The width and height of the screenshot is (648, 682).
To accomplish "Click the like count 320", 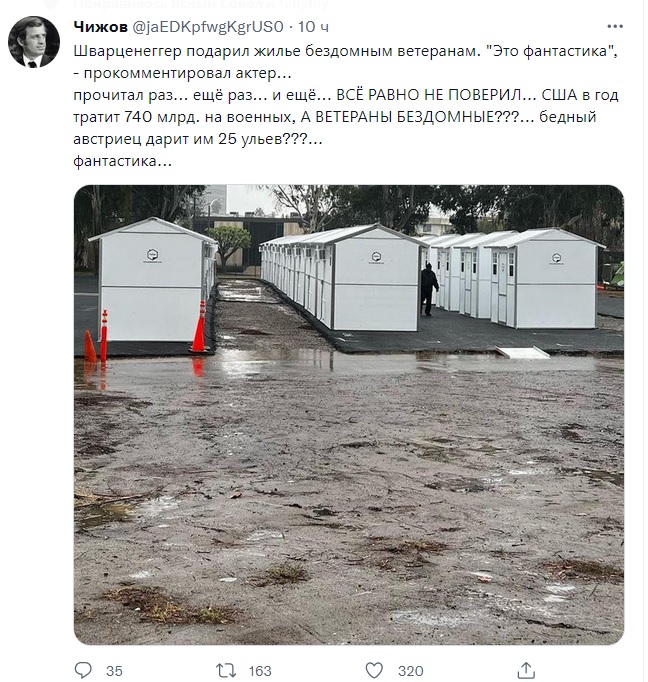I will (411, 671).
